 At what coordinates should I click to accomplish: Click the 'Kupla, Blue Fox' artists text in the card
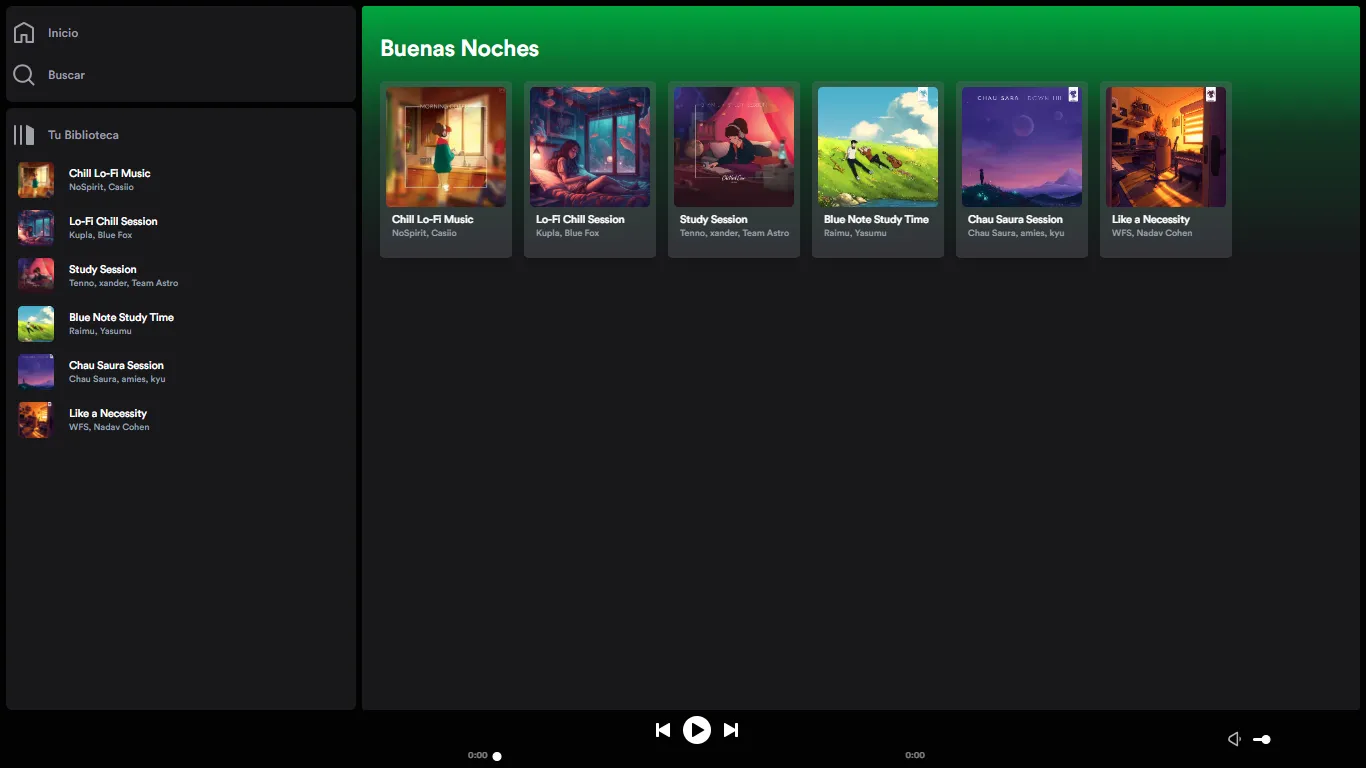pyautogui.click(x=567, y=233)
